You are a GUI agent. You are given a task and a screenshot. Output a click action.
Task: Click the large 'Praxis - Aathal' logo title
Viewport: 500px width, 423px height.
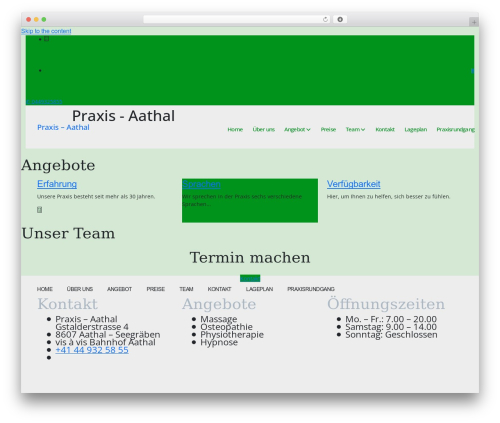tap(123, 116)
